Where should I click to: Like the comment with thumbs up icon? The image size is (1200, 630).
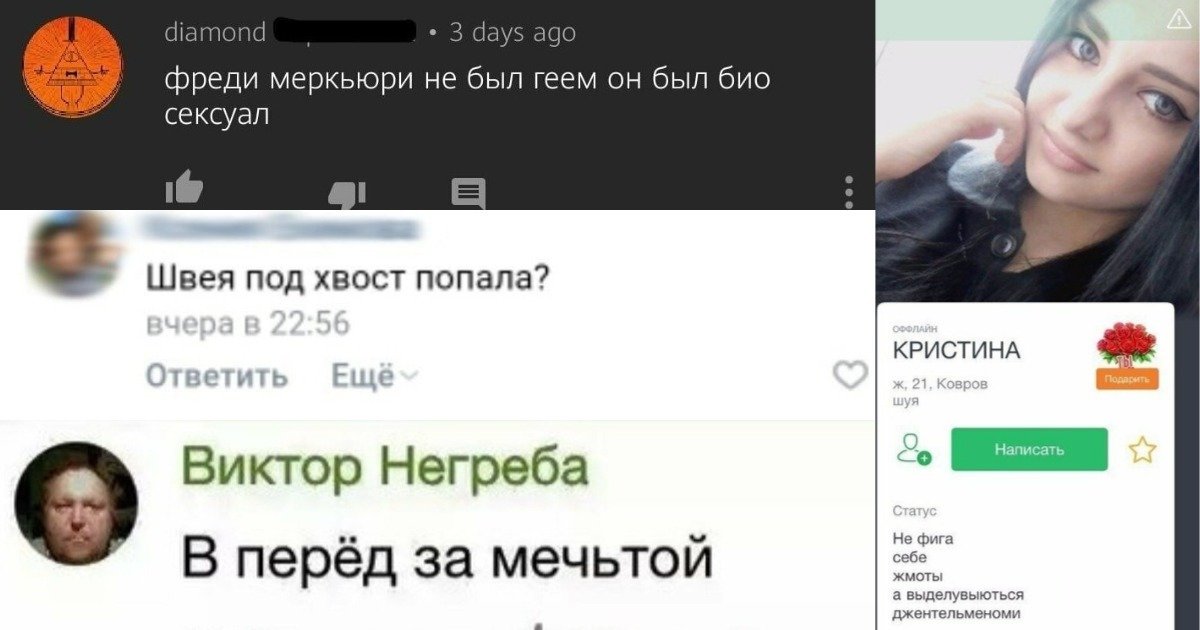point(184,190)
